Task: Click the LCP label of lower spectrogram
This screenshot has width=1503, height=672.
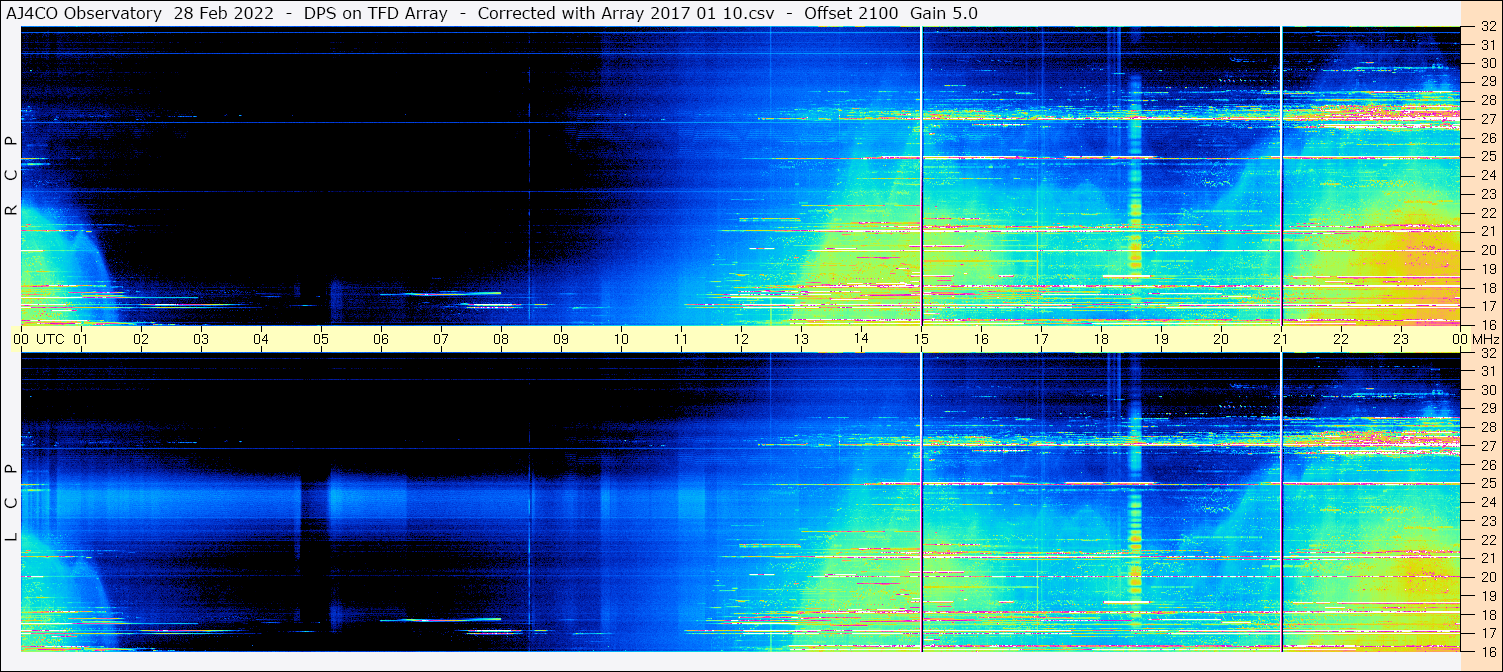Action: point(11,502)
